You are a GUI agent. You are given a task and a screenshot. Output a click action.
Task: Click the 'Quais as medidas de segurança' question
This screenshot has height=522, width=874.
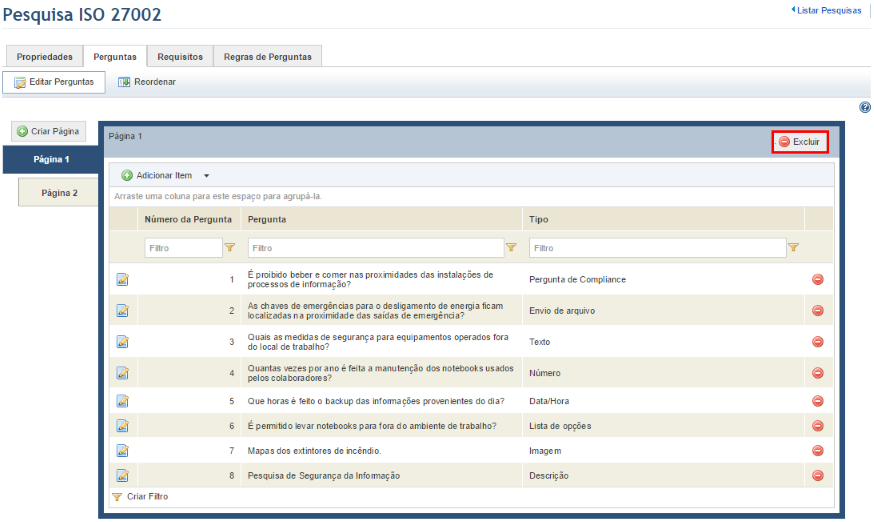[378, 342]
